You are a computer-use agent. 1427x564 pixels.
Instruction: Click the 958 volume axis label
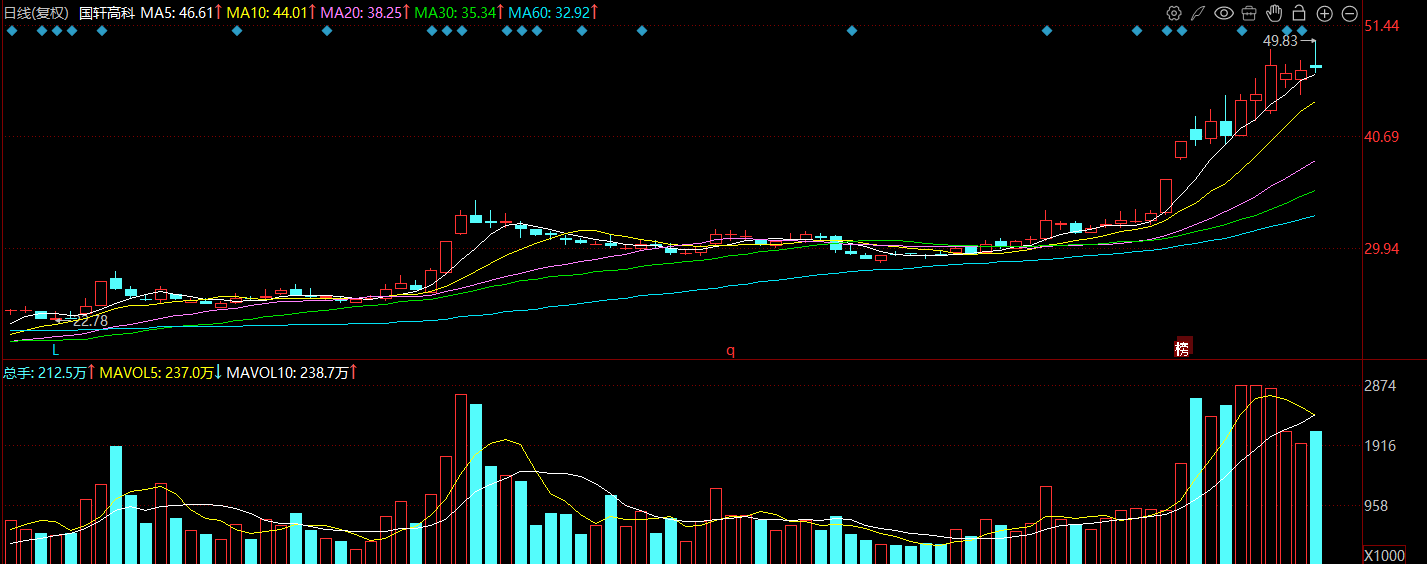click(1376, 506)
